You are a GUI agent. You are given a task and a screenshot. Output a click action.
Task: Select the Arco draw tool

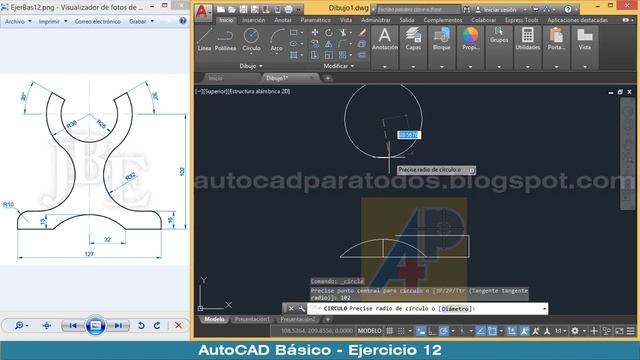[276, 40]
